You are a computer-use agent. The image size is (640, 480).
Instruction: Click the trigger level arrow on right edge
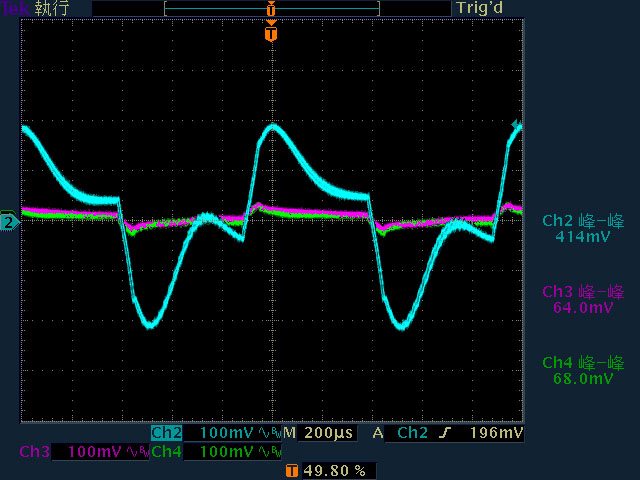(517, 126)
